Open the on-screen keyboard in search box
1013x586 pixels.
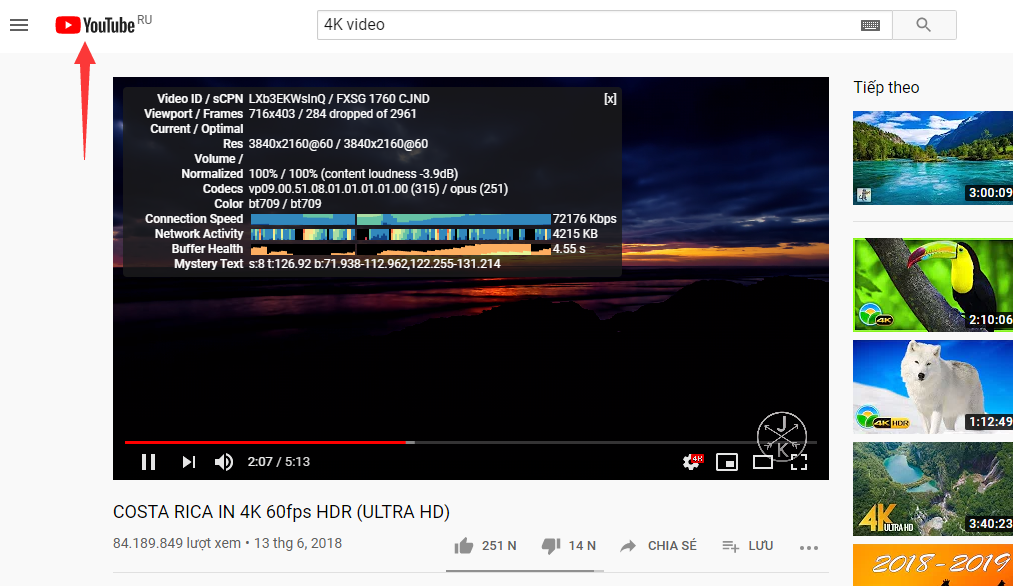click(x=870, y=25)
